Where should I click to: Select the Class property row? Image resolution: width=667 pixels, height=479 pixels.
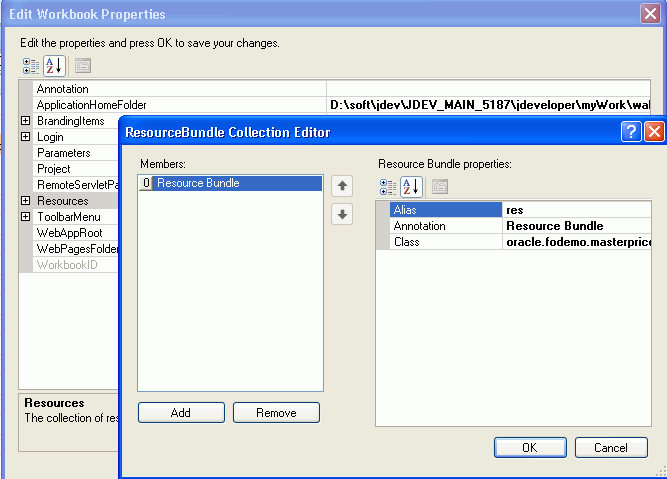pyautogui.click(x=445, y=242)
